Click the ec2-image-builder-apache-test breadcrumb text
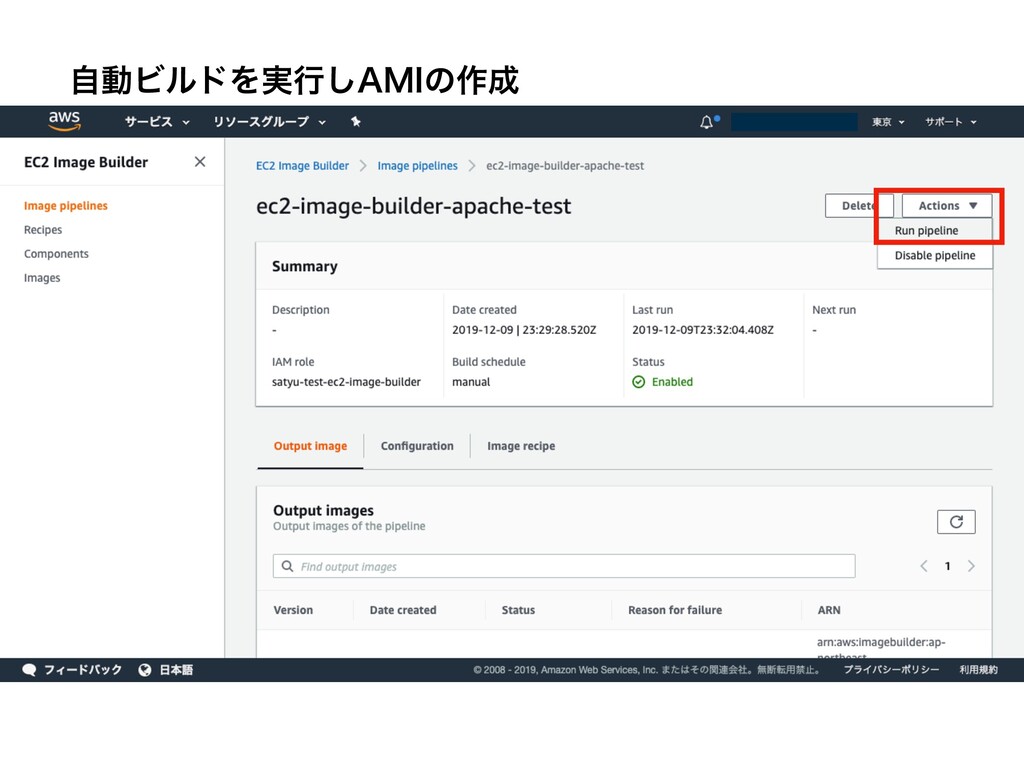 point(565,166)
